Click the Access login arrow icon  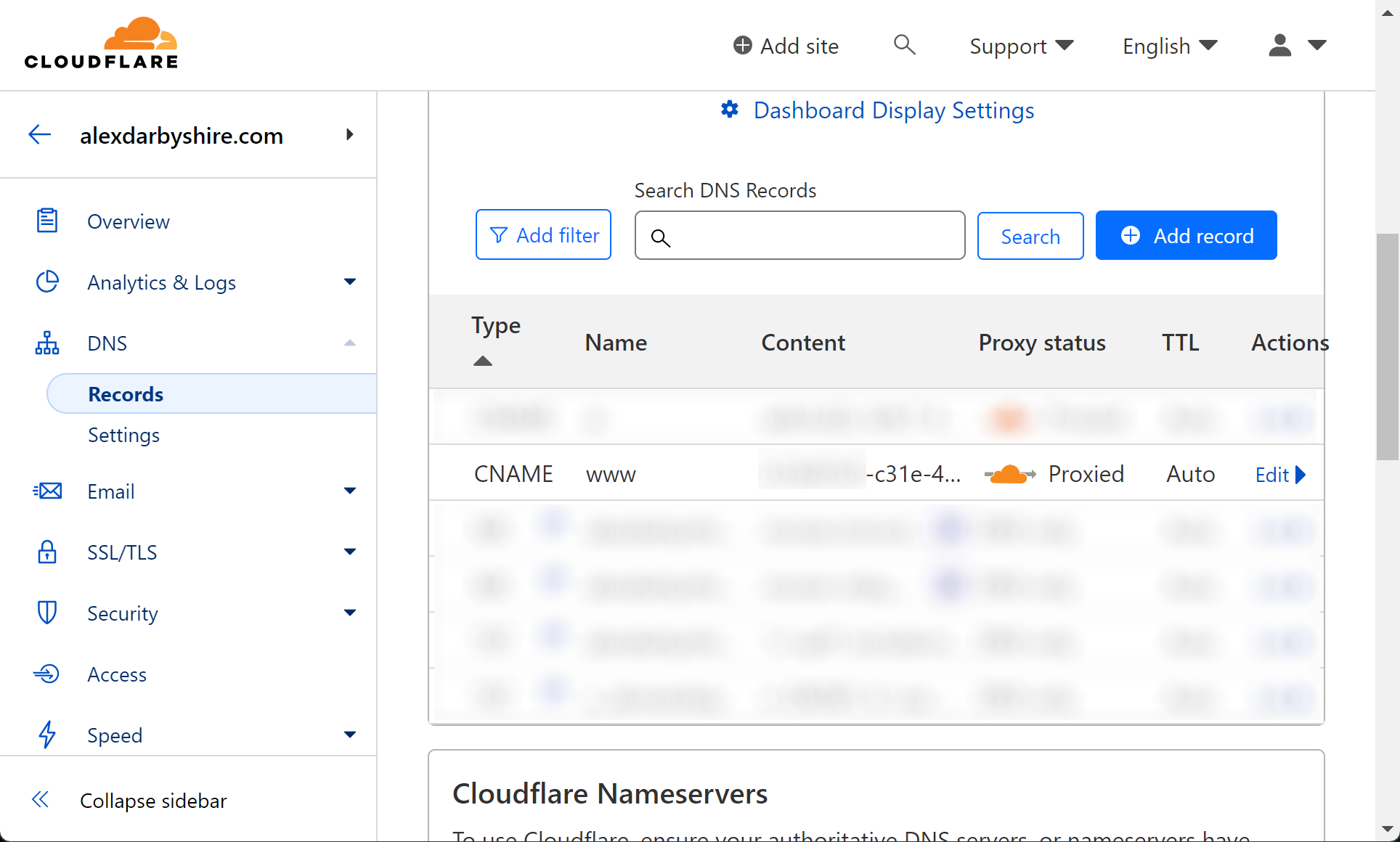(46, 674)
